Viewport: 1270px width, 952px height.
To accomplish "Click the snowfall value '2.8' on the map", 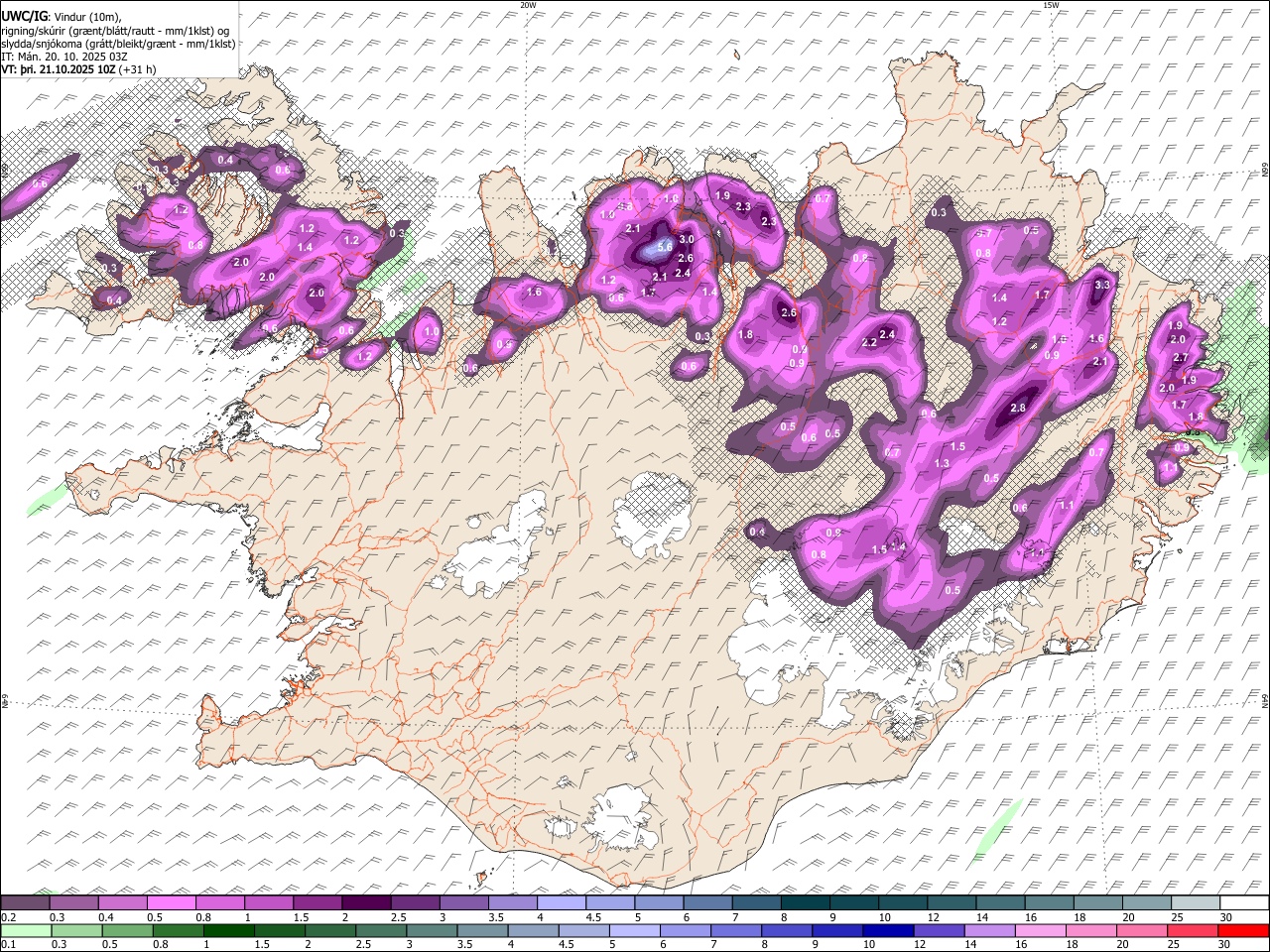I will (1017, 408).
